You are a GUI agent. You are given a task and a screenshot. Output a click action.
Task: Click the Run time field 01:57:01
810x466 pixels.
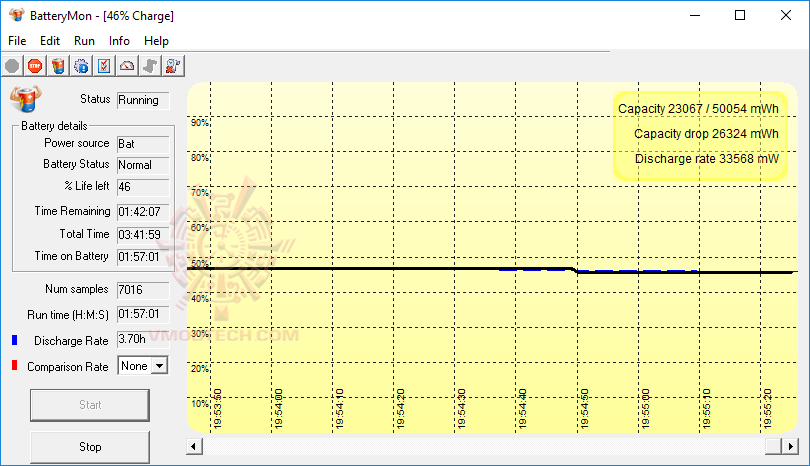coord(143,314)
